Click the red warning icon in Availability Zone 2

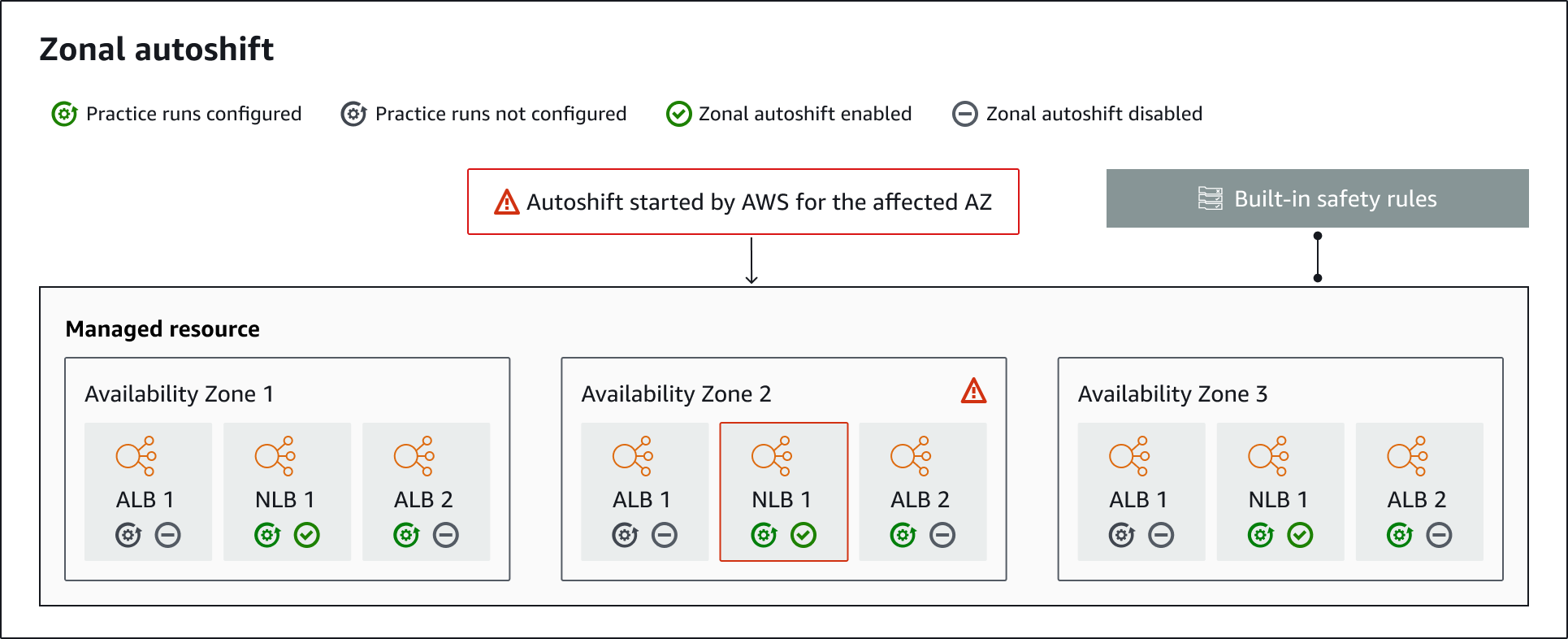tap(973, 392)
